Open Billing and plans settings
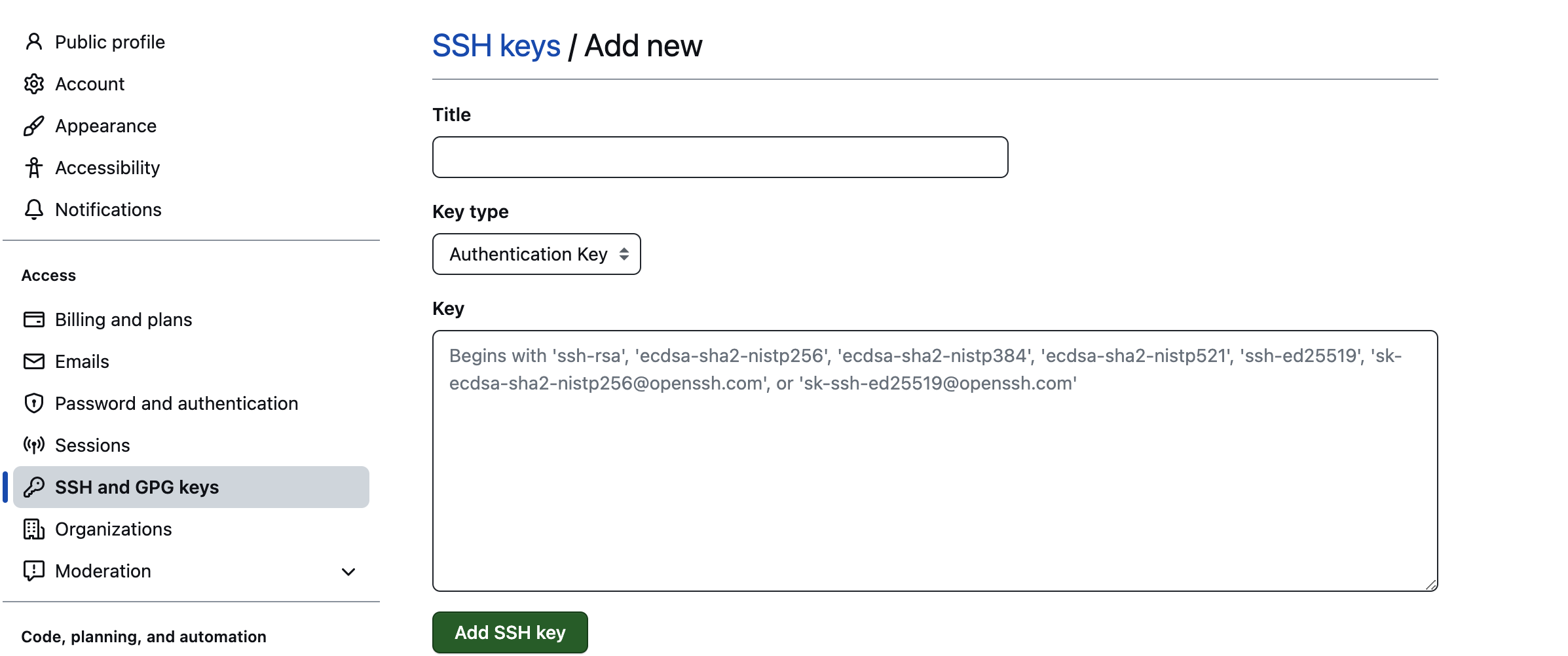The height and width of the screenshot is (656, 1568). [x=123, y=319]
